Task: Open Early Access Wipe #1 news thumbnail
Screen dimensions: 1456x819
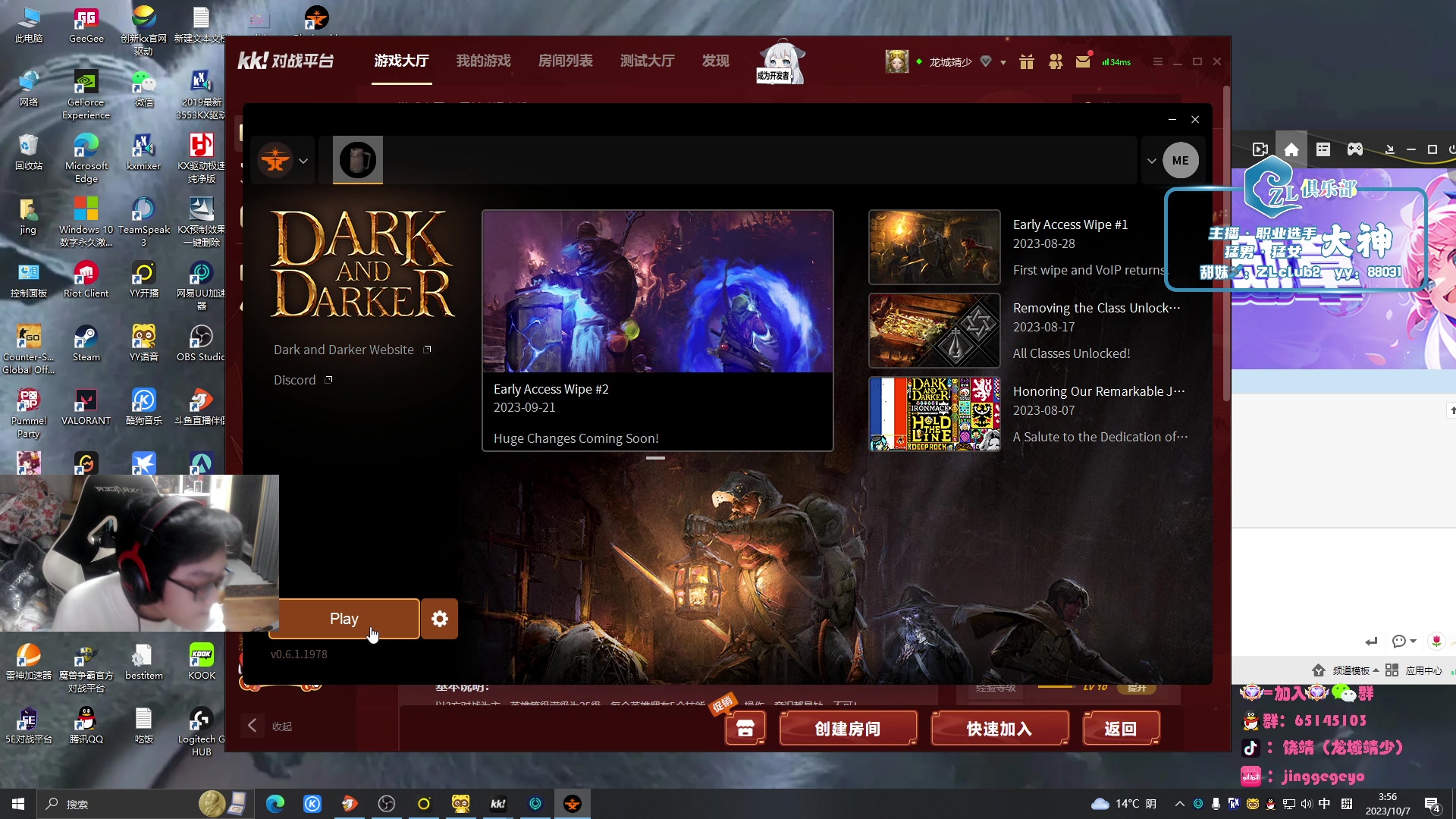Action: tap(934, 247)
